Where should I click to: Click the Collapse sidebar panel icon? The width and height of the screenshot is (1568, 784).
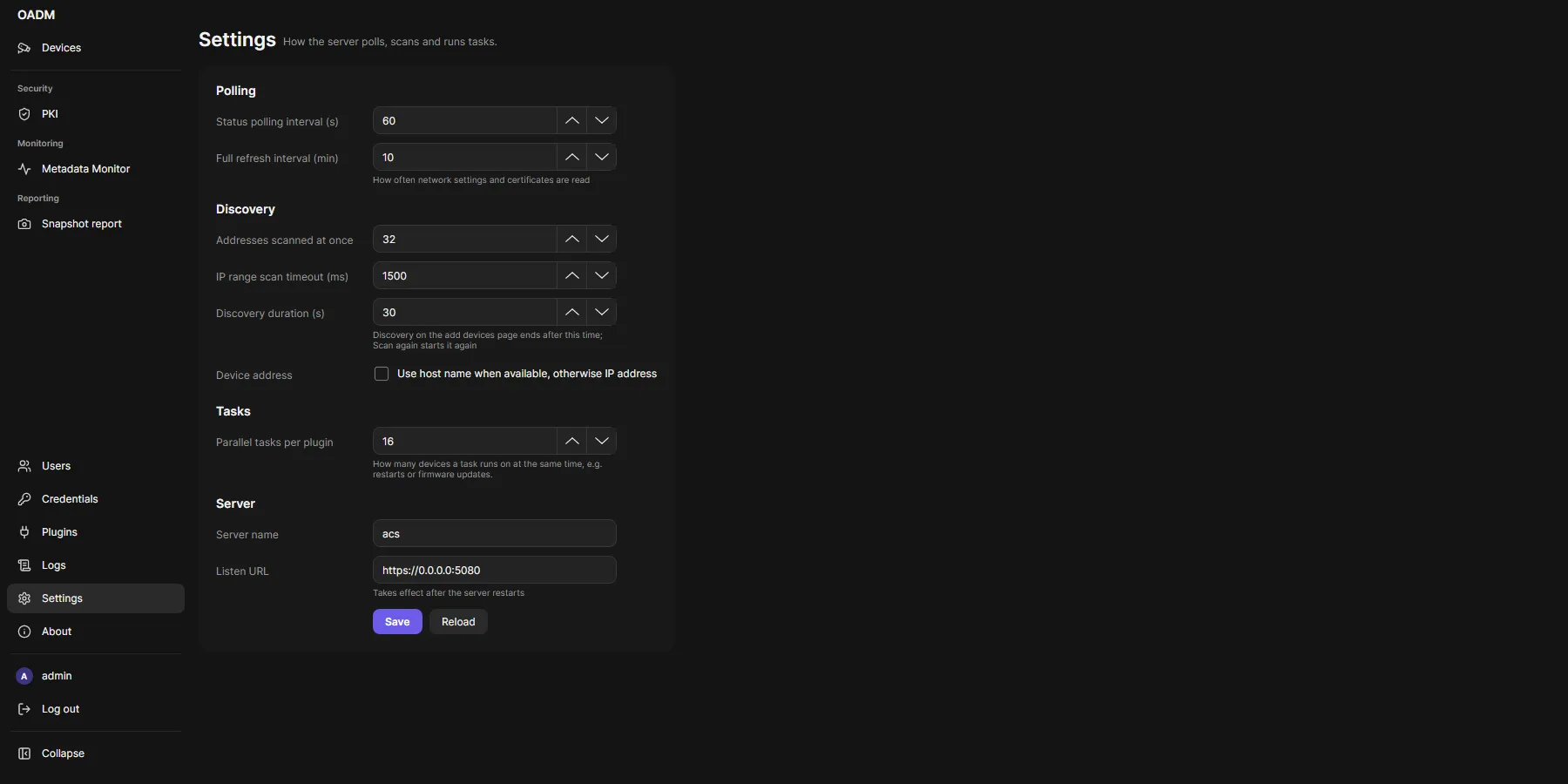pos(24,754)
